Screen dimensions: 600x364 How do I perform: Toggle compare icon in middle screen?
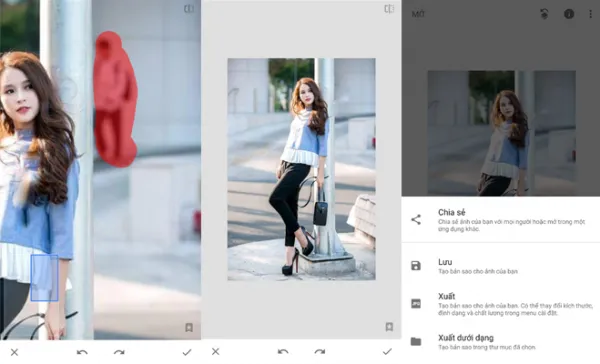[389, 9]
